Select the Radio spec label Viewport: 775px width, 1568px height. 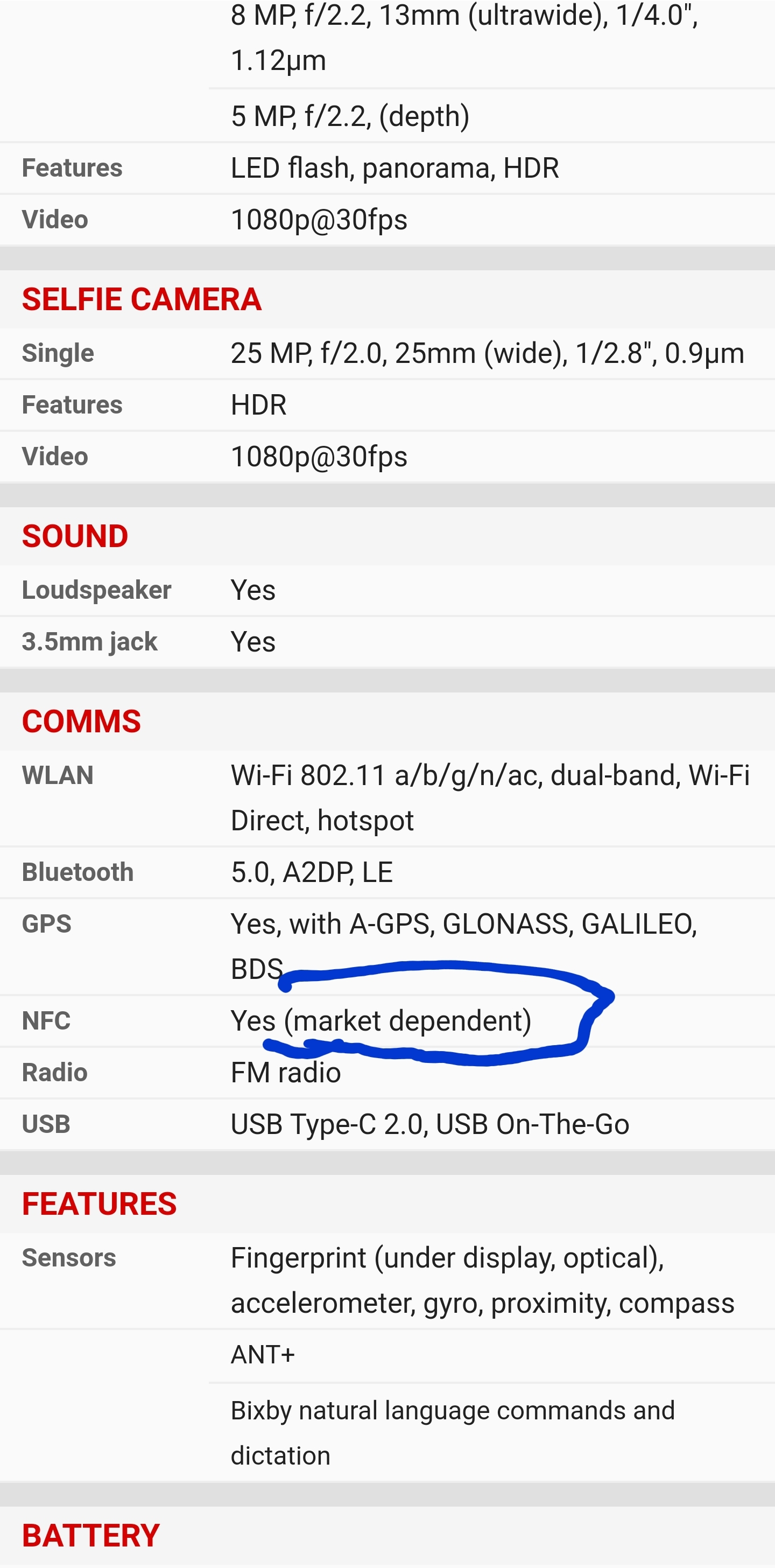(55, 1073)
